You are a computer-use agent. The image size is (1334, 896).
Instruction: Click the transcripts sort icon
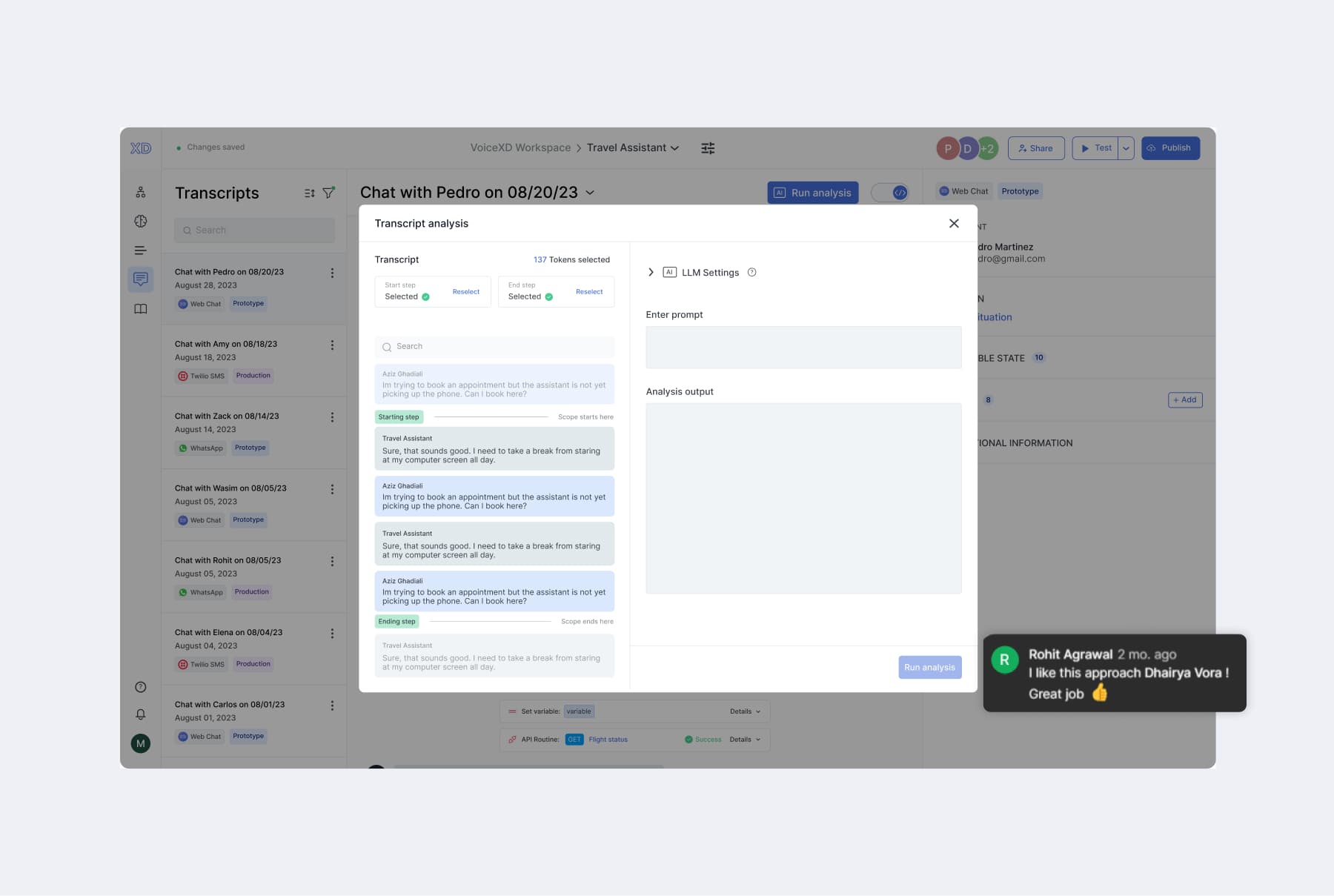[310, 193]
